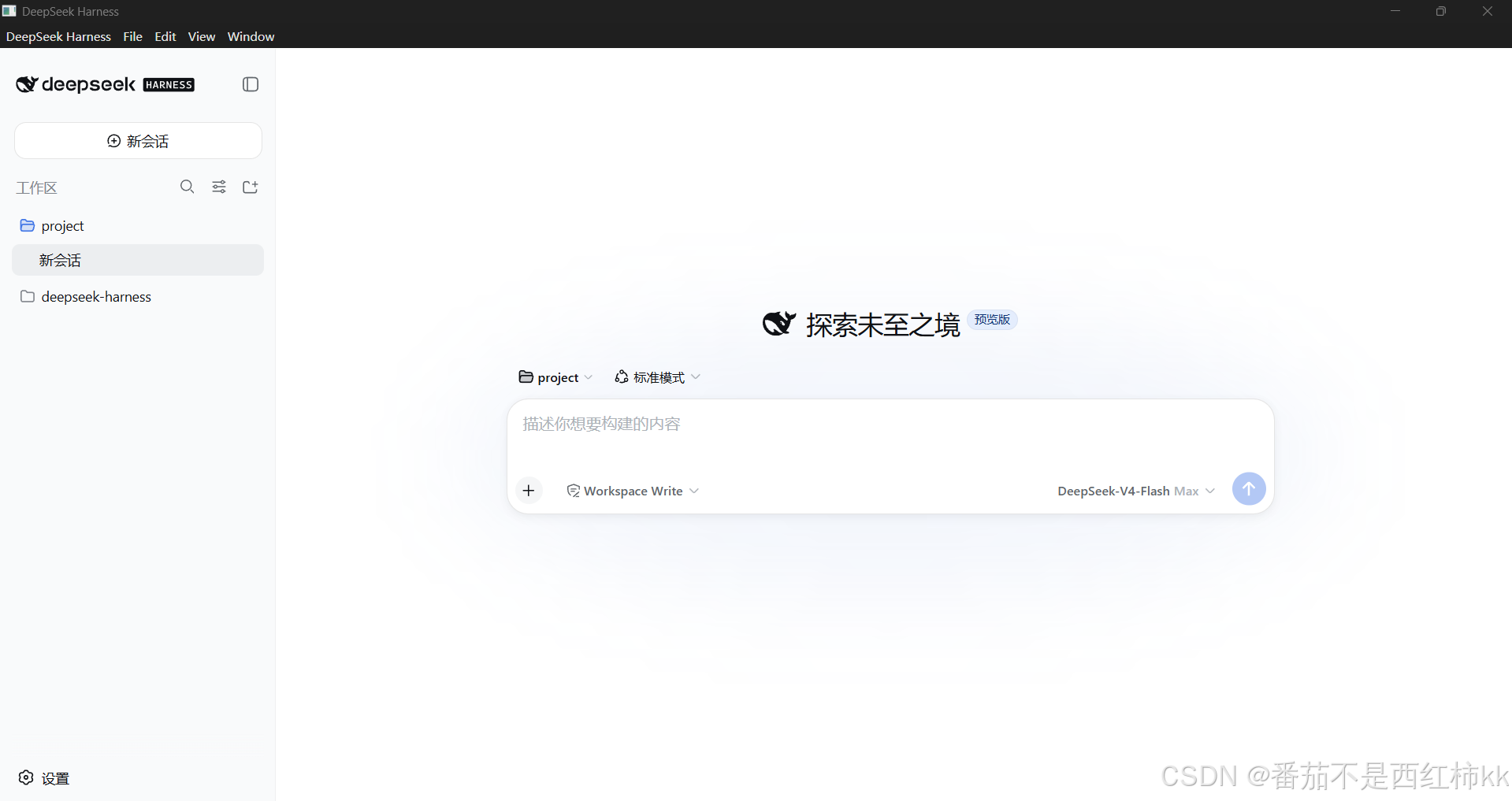Expand the 标准模式 mode dropdown
The image size is (1512, 801).
[x=657, y=378]
